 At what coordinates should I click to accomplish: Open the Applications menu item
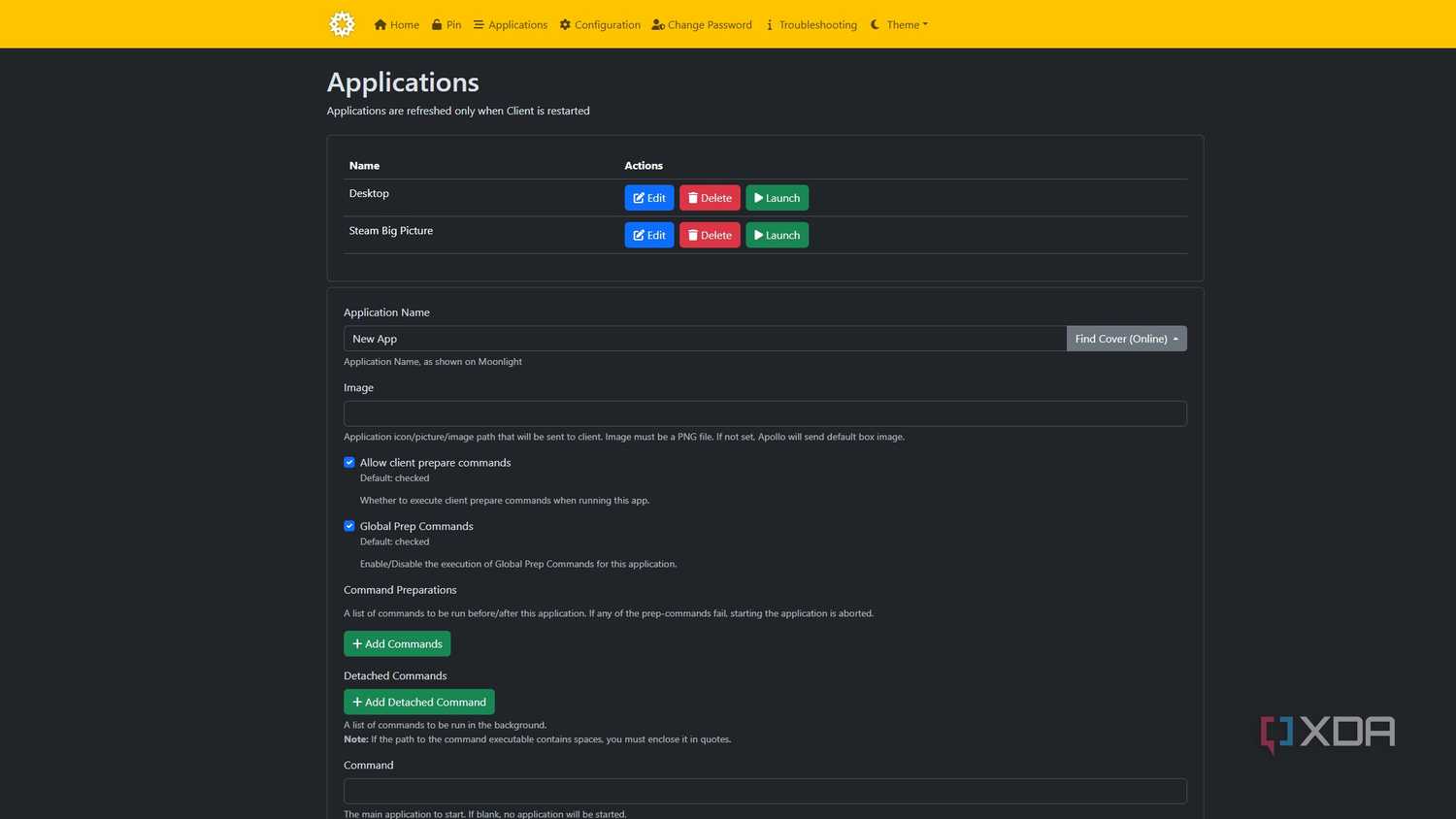coord(511,24)
